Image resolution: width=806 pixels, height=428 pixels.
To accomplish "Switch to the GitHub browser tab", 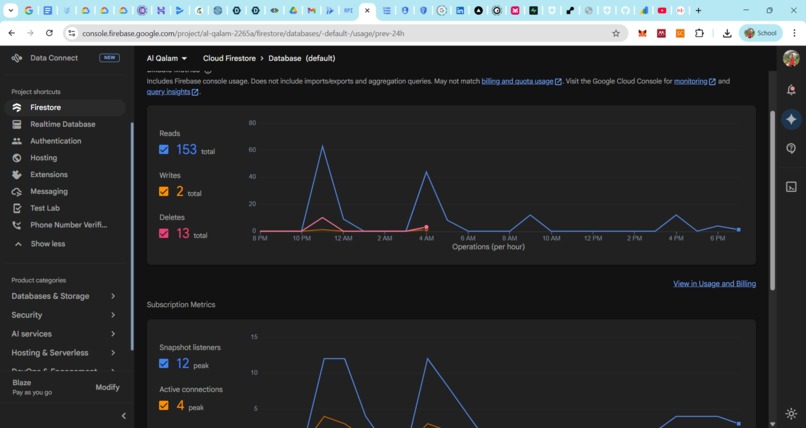I will coord(625,10).
